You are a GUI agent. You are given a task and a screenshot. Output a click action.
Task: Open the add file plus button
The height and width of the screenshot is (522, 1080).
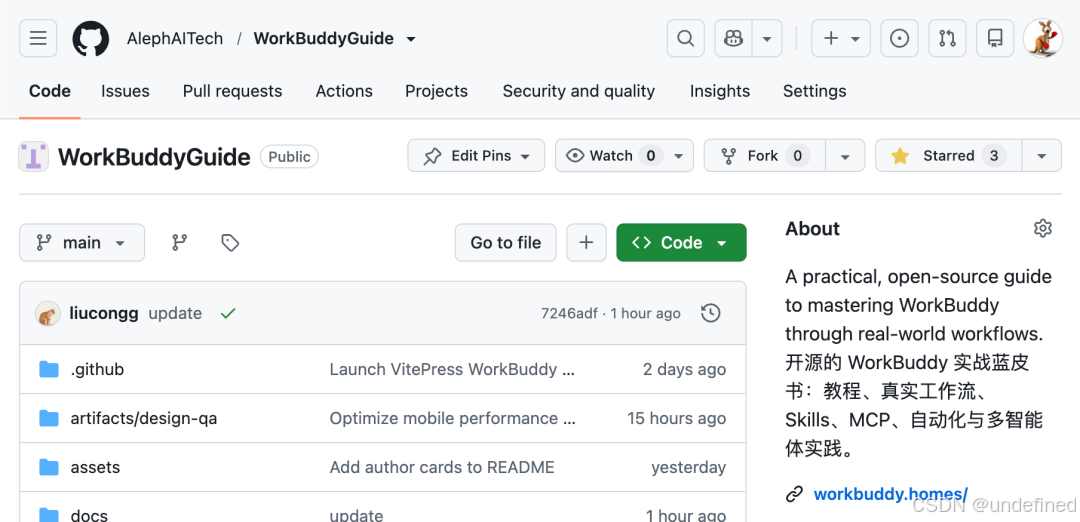pyautogui.click(x=586, y=242)
